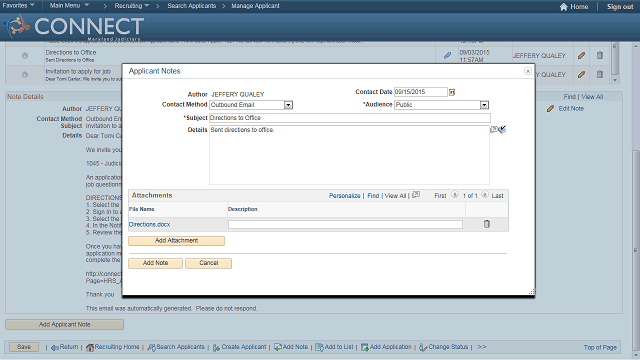Click Find in the Attachments grid
The width and height of the screenshot is (640, 360).
click(x=373, y=196)
